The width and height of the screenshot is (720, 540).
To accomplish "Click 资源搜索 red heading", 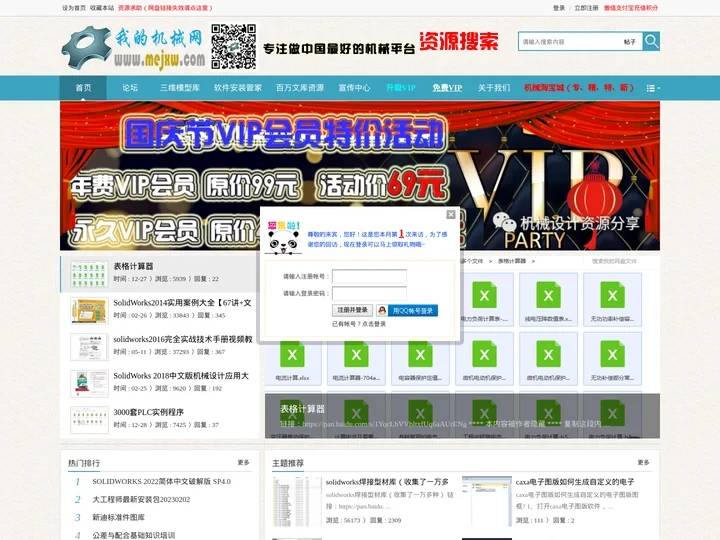I will click(459, 41).
